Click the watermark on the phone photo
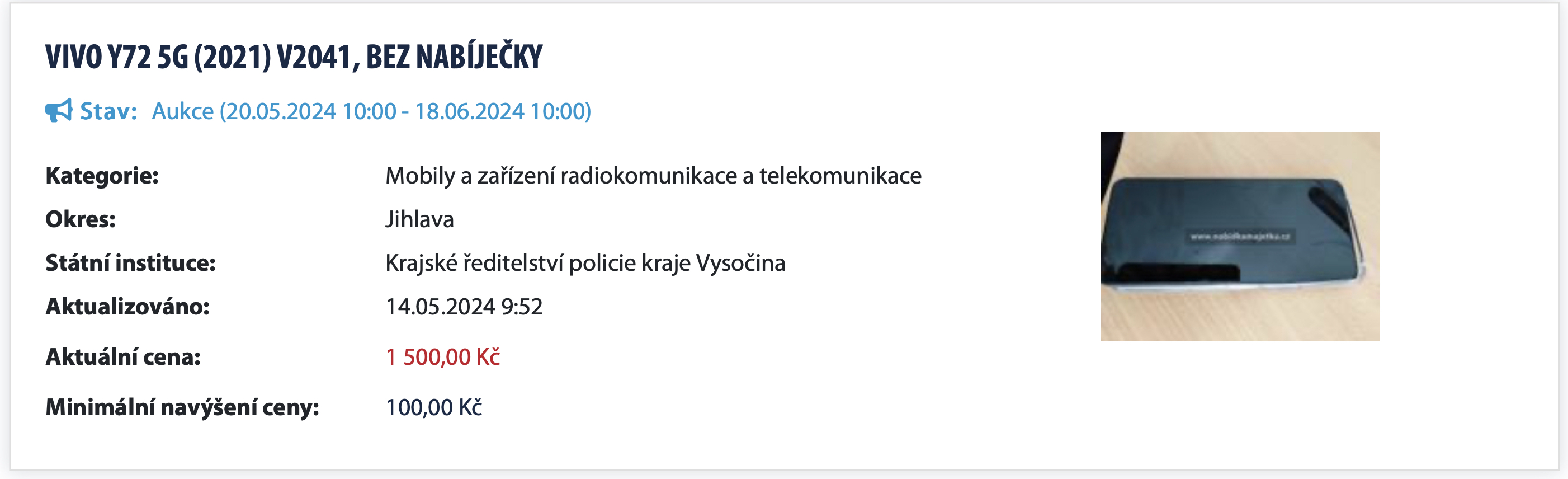Image resolution: width=1568 pixels, height=479 pixels. [1239, 237]
